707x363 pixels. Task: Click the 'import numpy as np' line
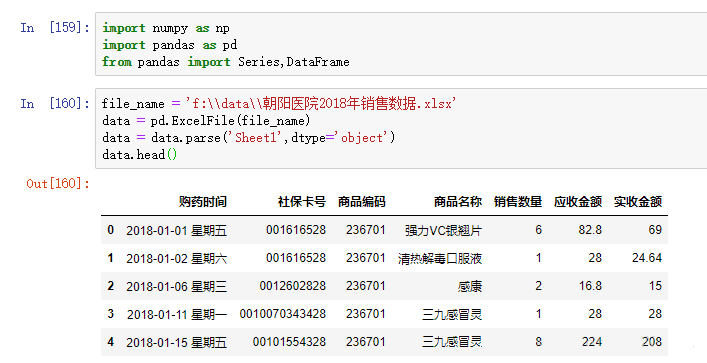pos(165,28)
